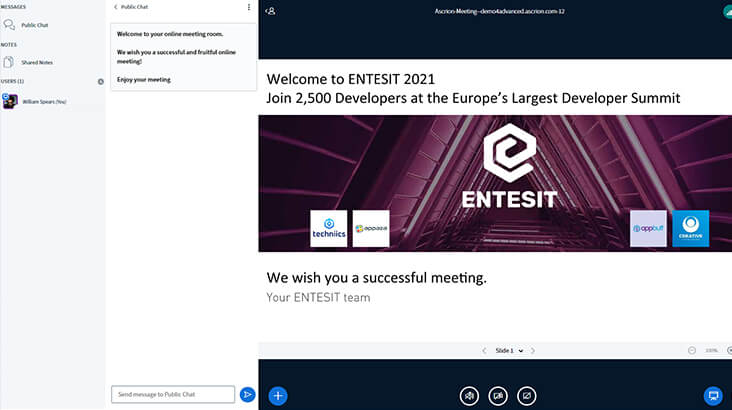Go to the next slide

coord(533,351)
